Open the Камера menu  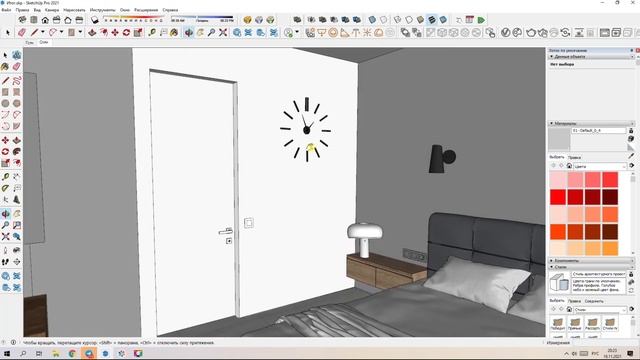click(52, 10)
